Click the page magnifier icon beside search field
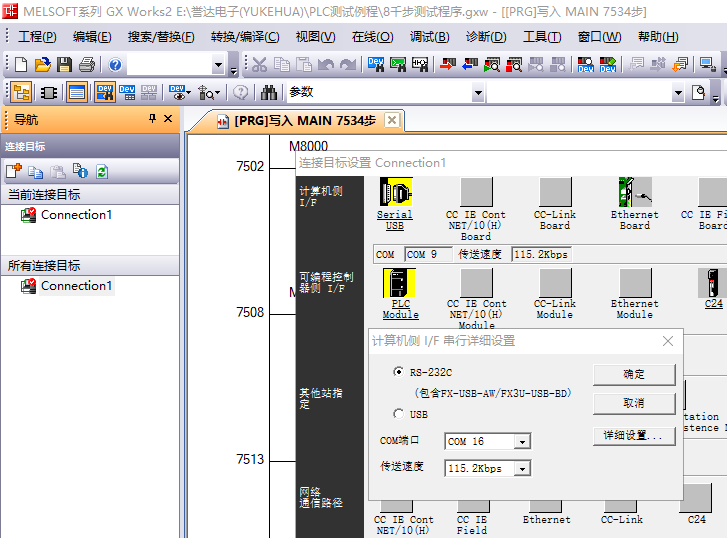This screenshot has height=538, width=727. 698,93
